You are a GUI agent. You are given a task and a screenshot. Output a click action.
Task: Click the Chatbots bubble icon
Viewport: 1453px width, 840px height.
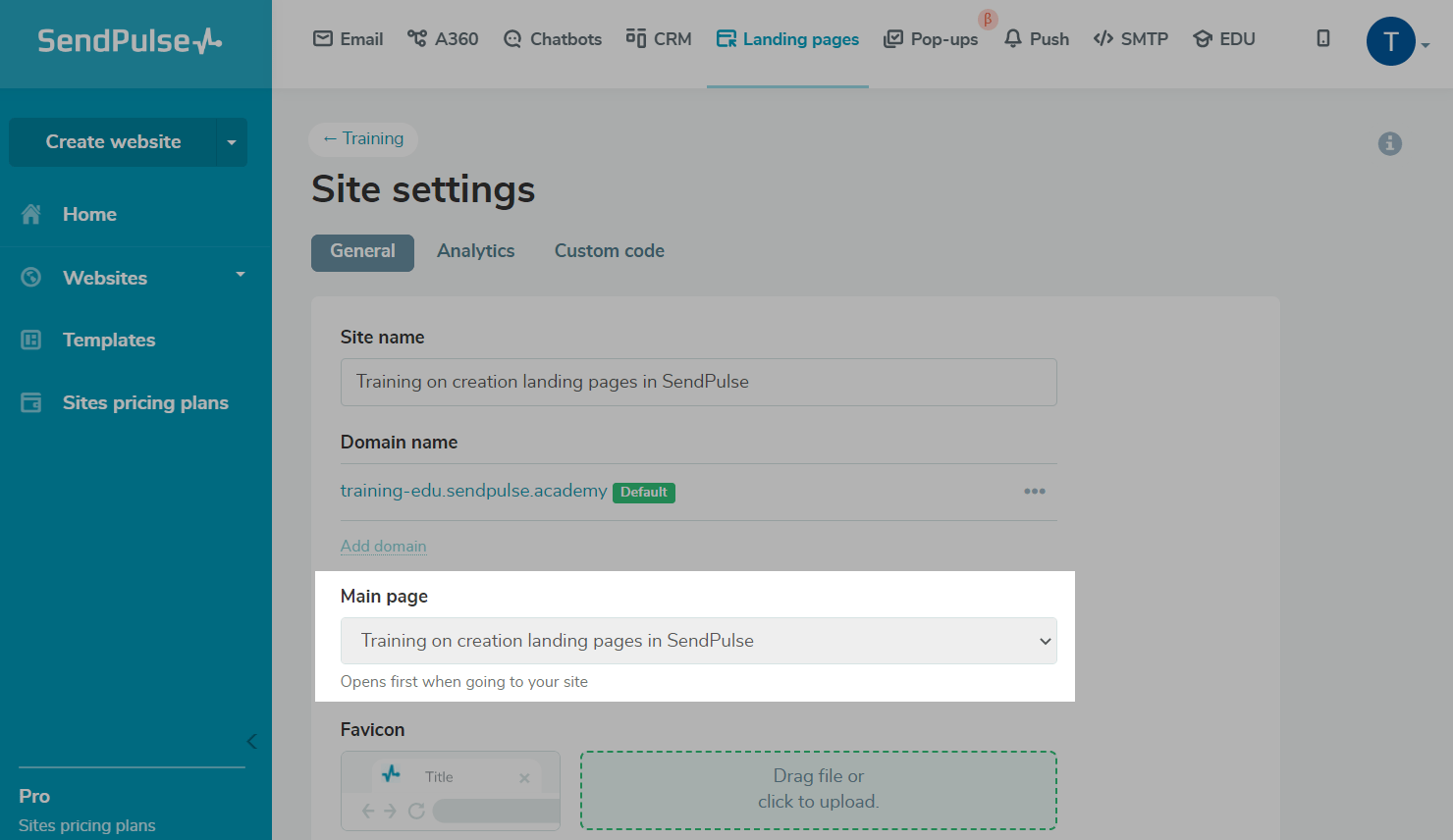click(x=512, y=39)
